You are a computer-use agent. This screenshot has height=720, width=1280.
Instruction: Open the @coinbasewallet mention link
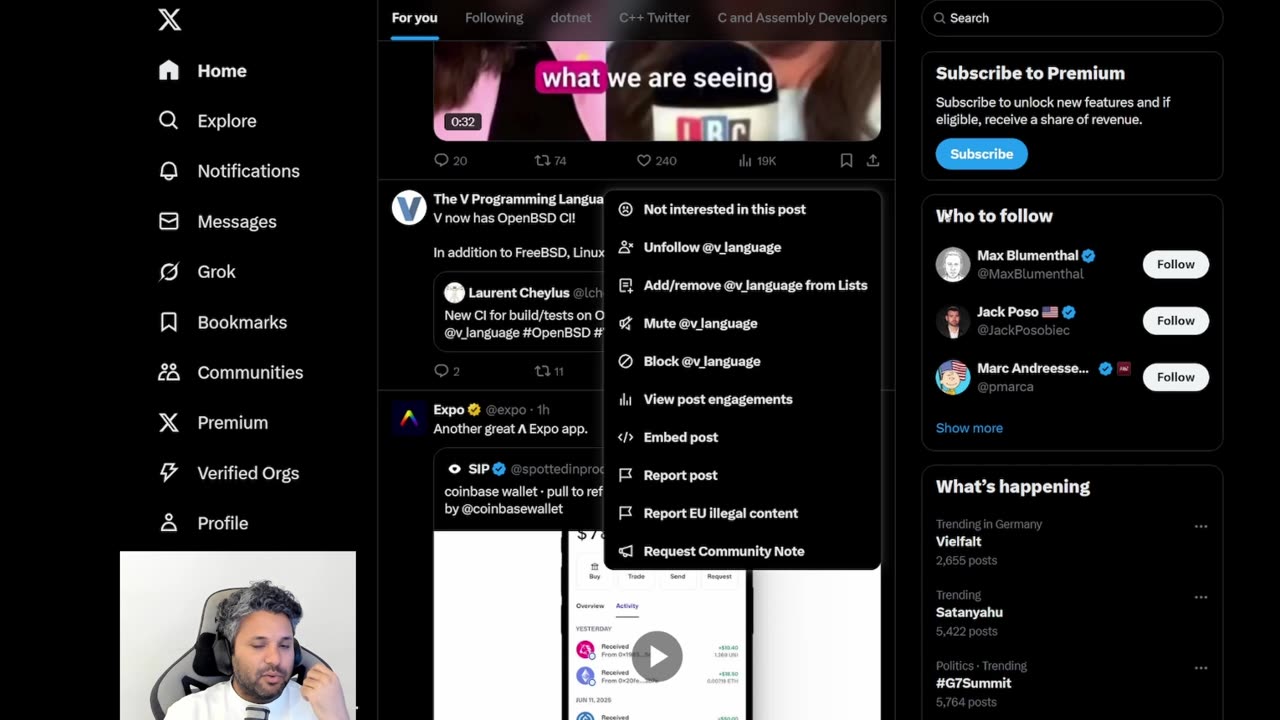[512, 509]
